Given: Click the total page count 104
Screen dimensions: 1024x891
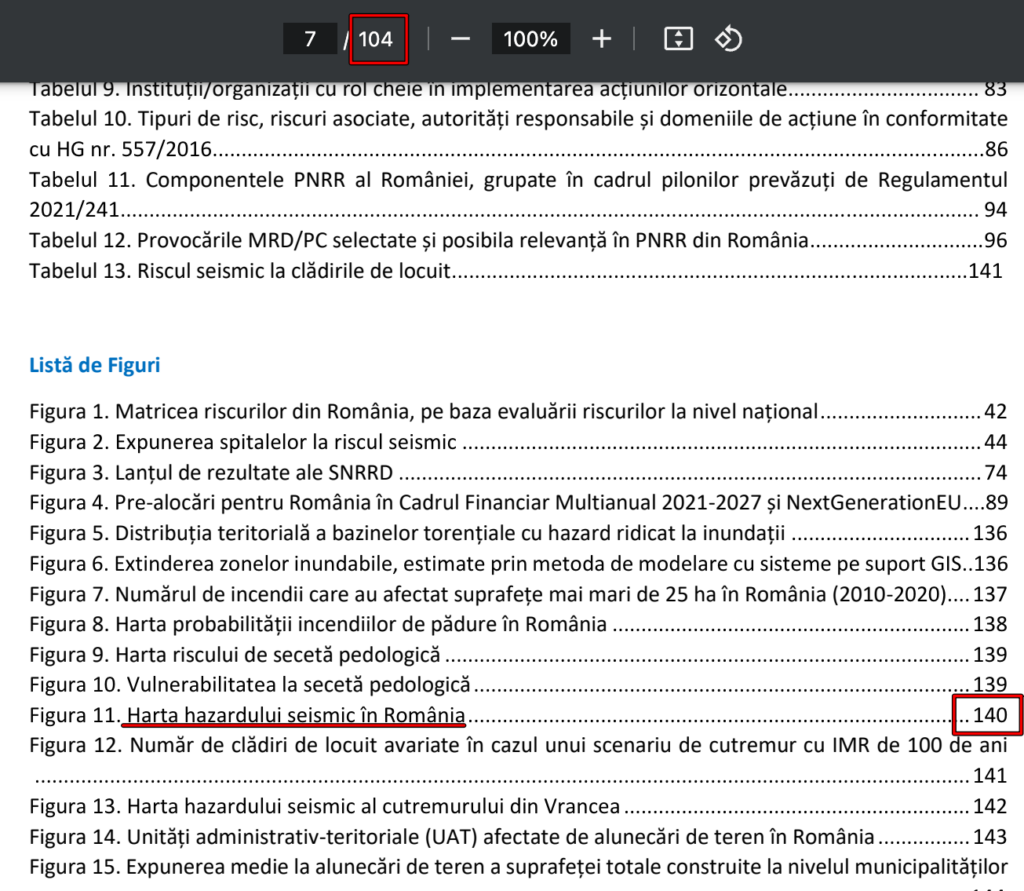Looking at the screenshot, I should 377,39.
